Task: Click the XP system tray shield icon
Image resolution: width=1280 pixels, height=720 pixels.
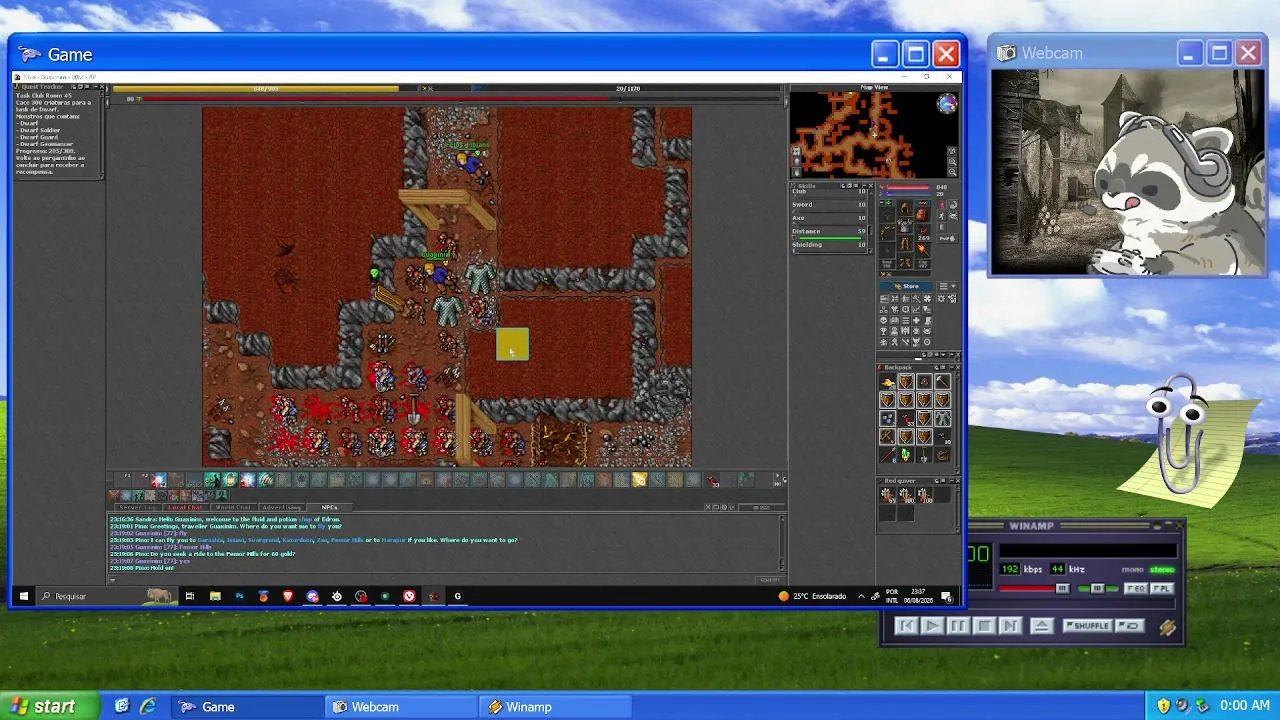Action: pyautogui.click(x=1164, y=706)
